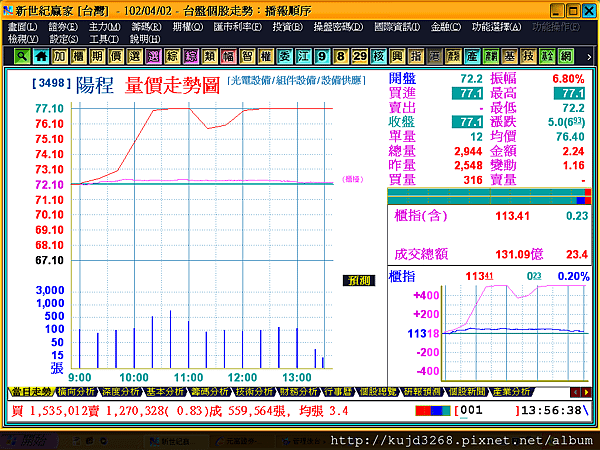This screenshot has width=600, height=450.
Task: Click the 預測 forecast button
Action: (359, 281)
